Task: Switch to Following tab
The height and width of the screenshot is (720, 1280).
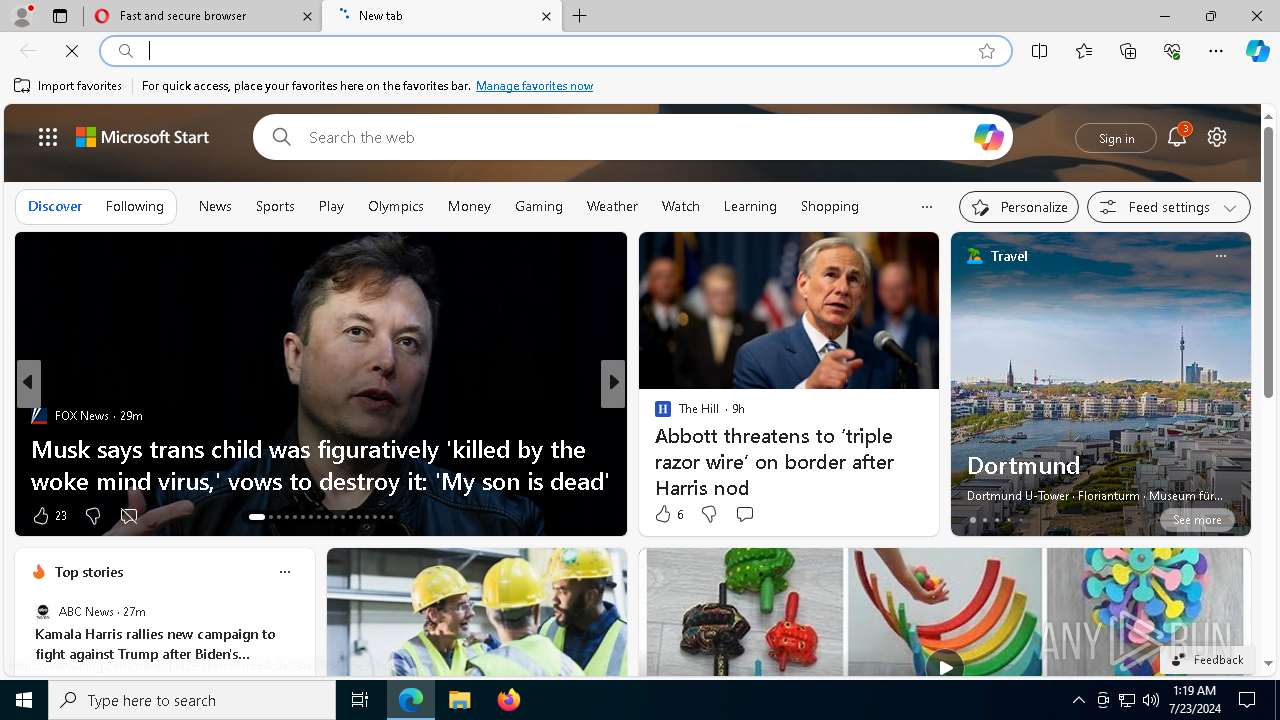Action: pos(134,206)
